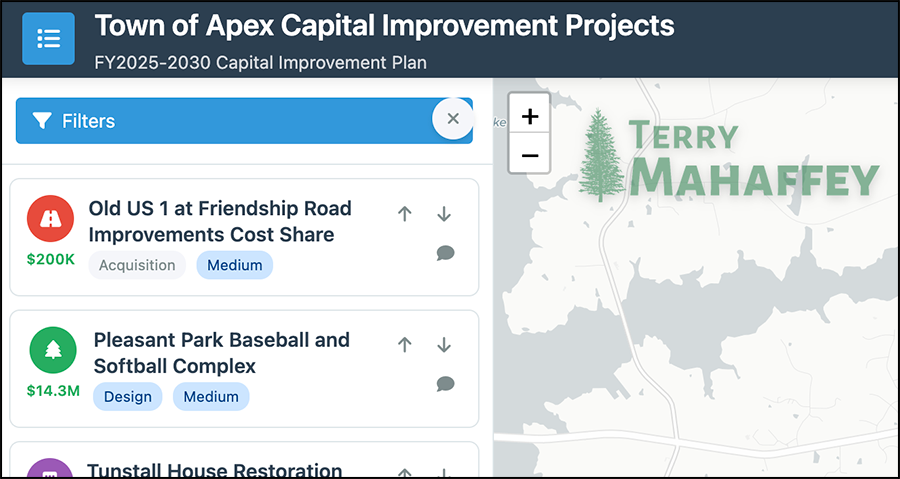Select the Acquisition tag
The width and height of the screenshot is (900, 479).
pyautogui.click(x=137, y=265)
